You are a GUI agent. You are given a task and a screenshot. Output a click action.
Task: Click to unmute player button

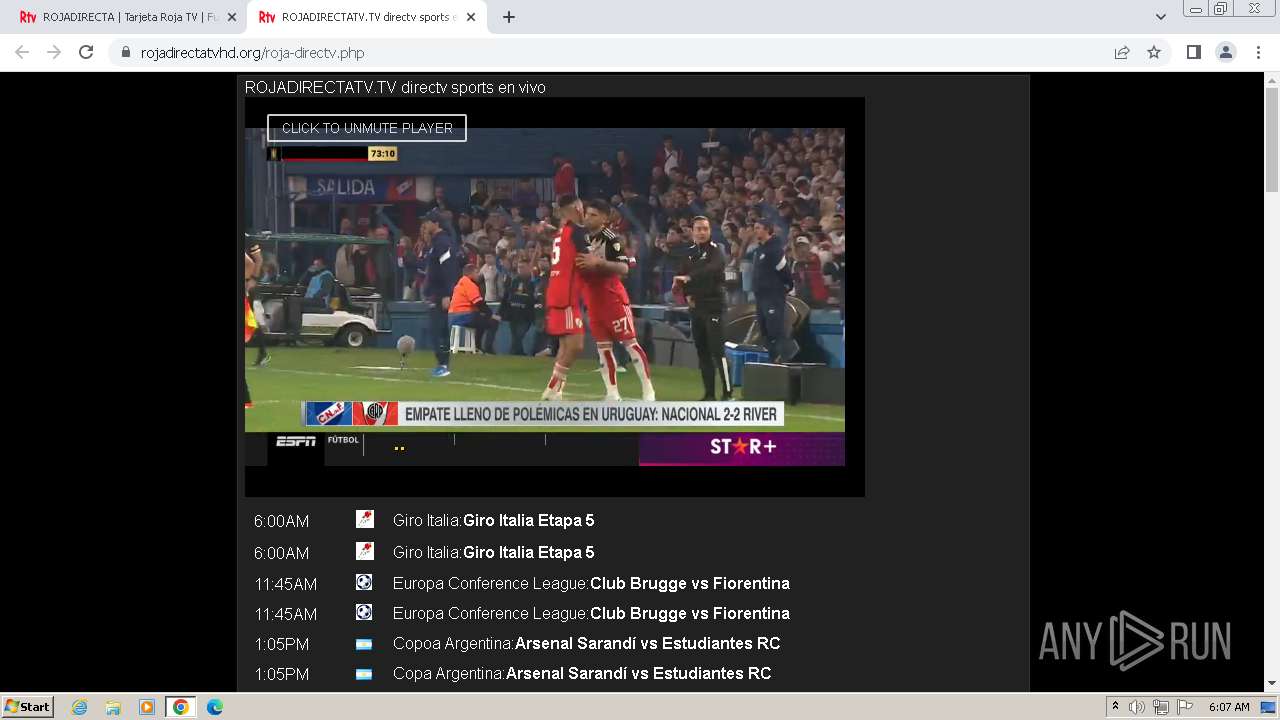click(x=367, y=128)
